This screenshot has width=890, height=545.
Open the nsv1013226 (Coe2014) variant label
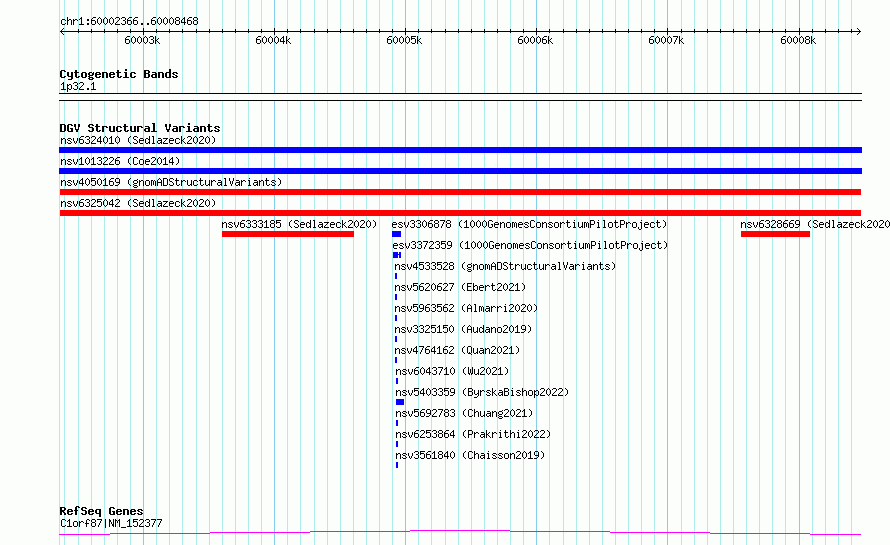coord(120,161)
